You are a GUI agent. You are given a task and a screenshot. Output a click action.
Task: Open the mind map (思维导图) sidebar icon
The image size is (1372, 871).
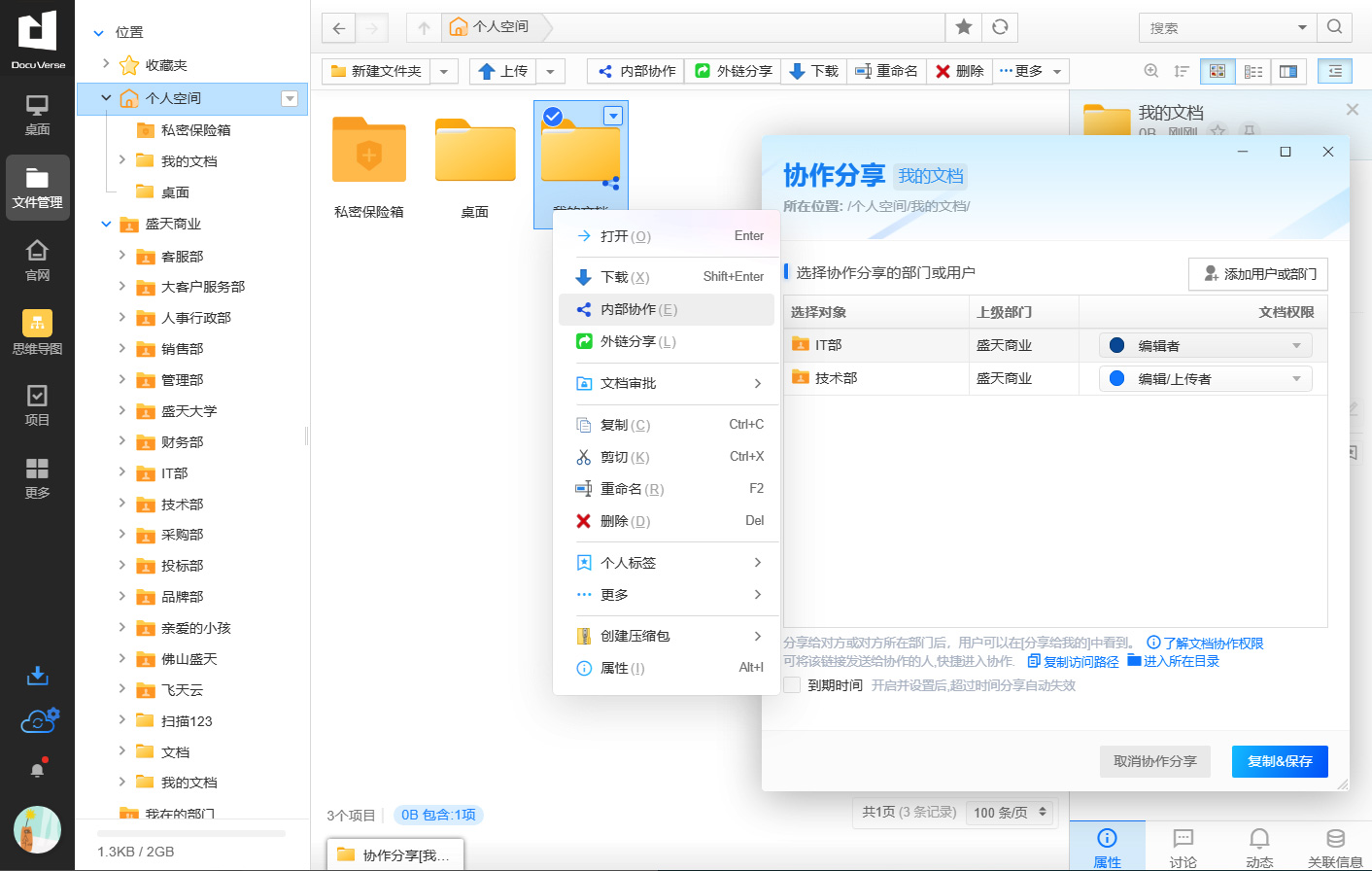[37, 331]
